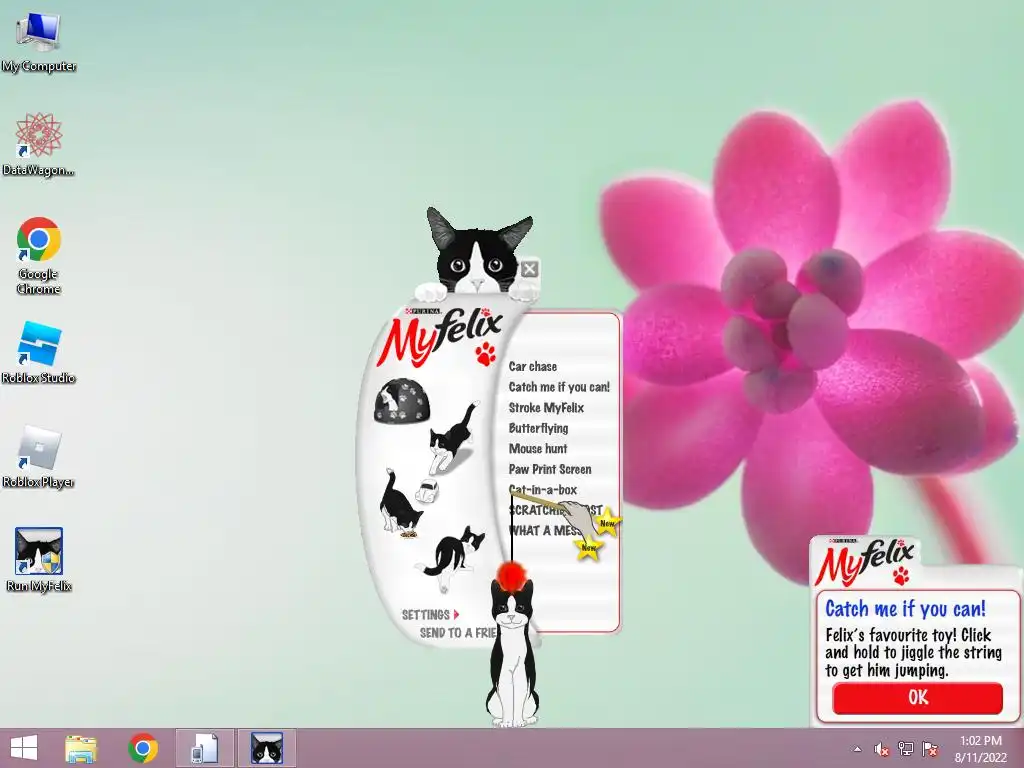Open Chrome from the taskbar

(x=143, y=748)
